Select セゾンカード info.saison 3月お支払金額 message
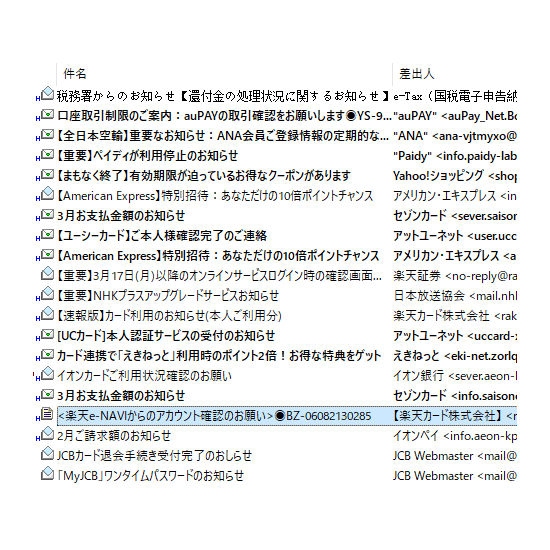This screenshot has width=550, height=550. coord(276,396)
